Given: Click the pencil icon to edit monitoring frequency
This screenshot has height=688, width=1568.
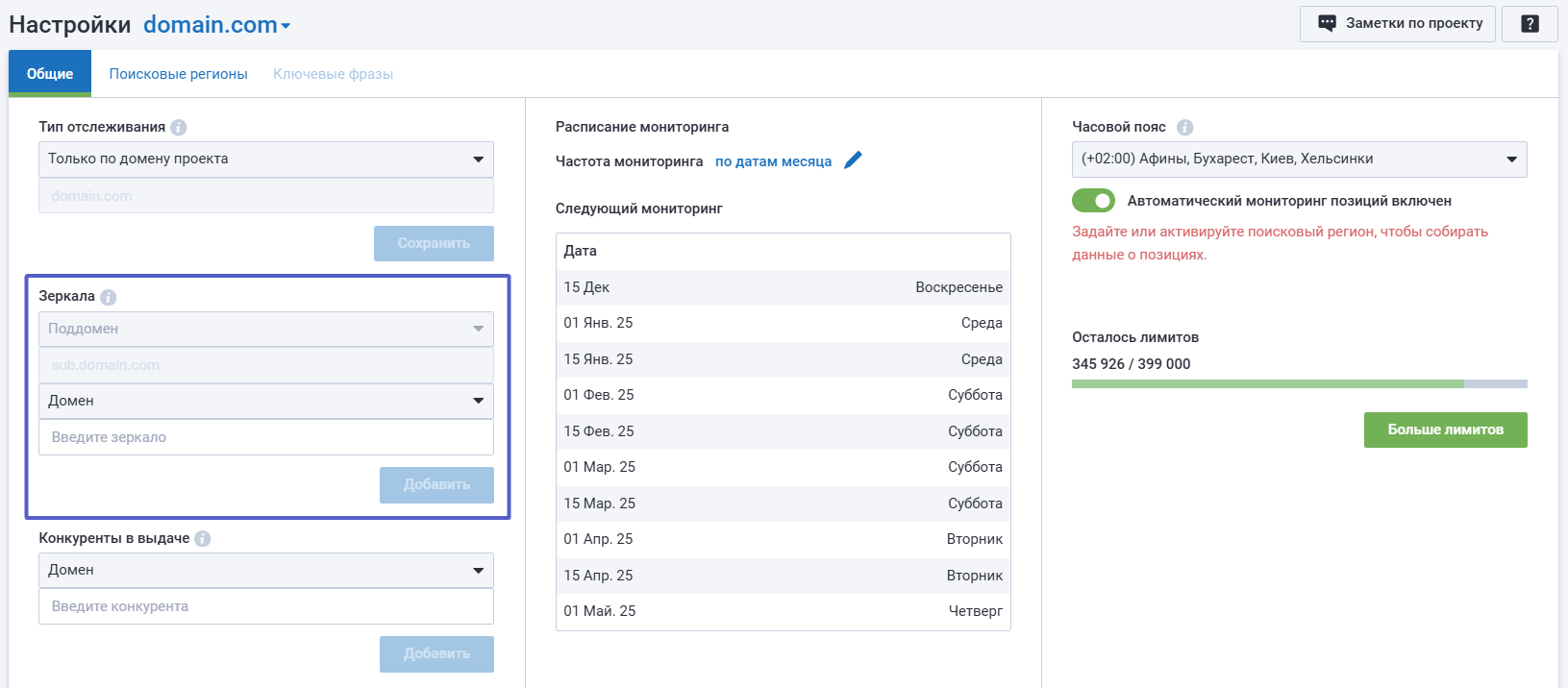Looking at the screenshot, I should [x=853, y=160].
